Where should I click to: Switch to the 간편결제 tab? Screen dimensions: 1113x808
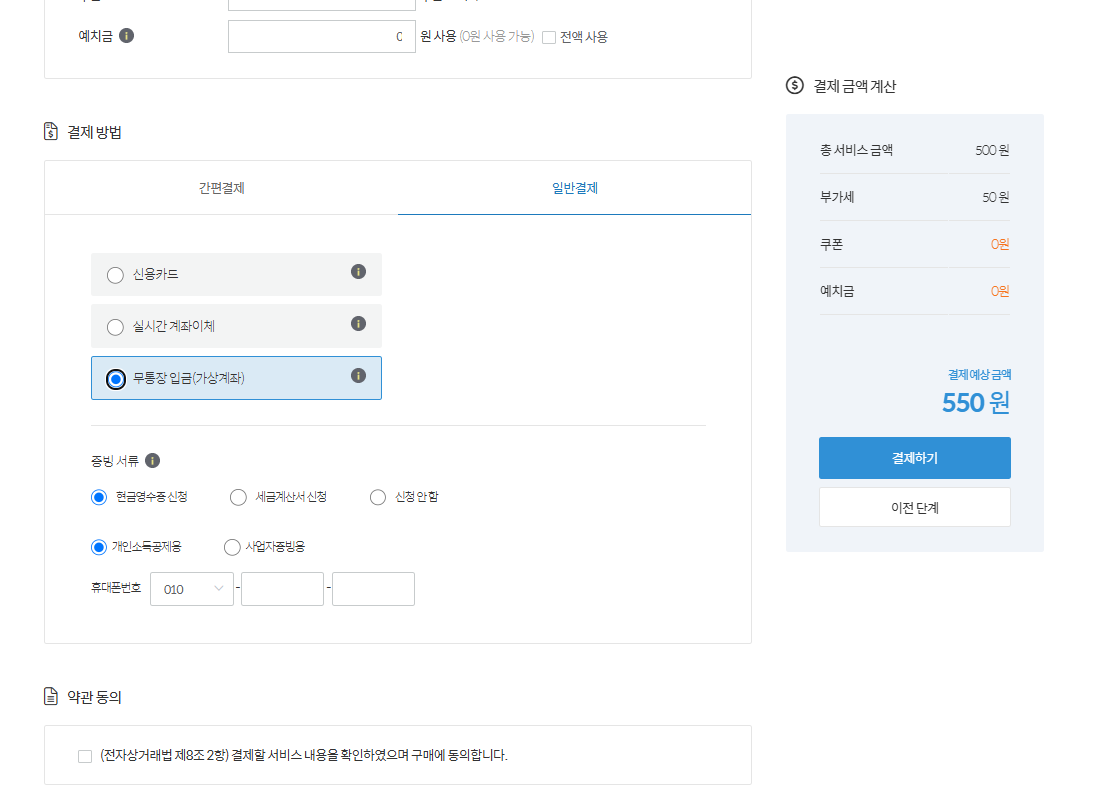coord(221,188)
